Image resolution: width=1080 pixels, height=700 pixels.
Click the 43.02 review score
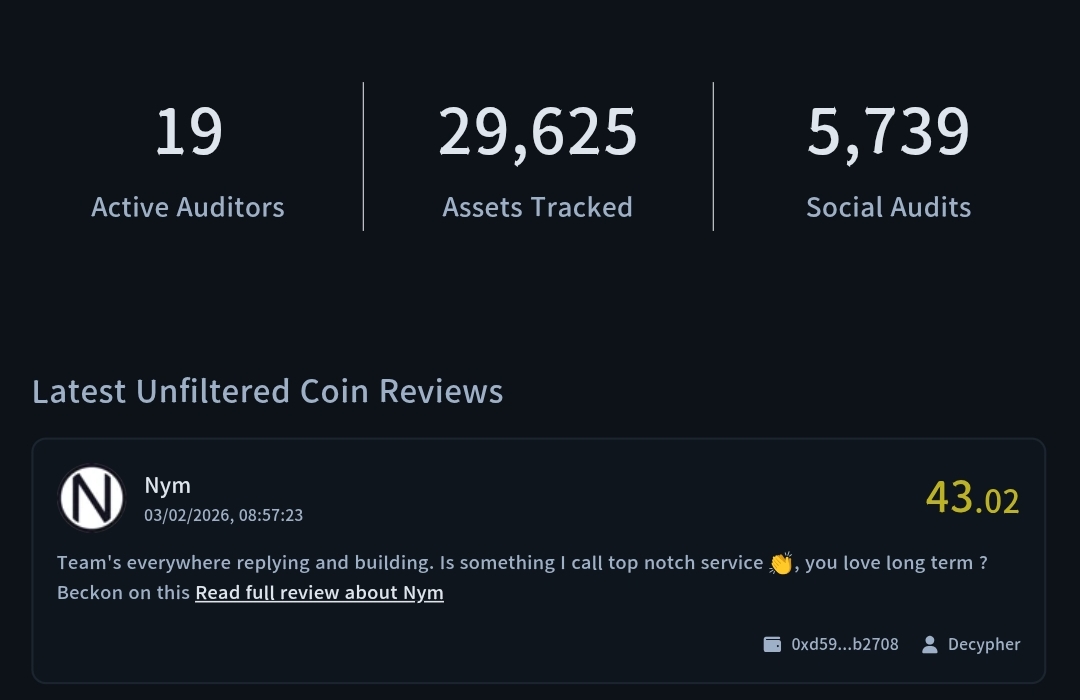[x=972, y=497]
